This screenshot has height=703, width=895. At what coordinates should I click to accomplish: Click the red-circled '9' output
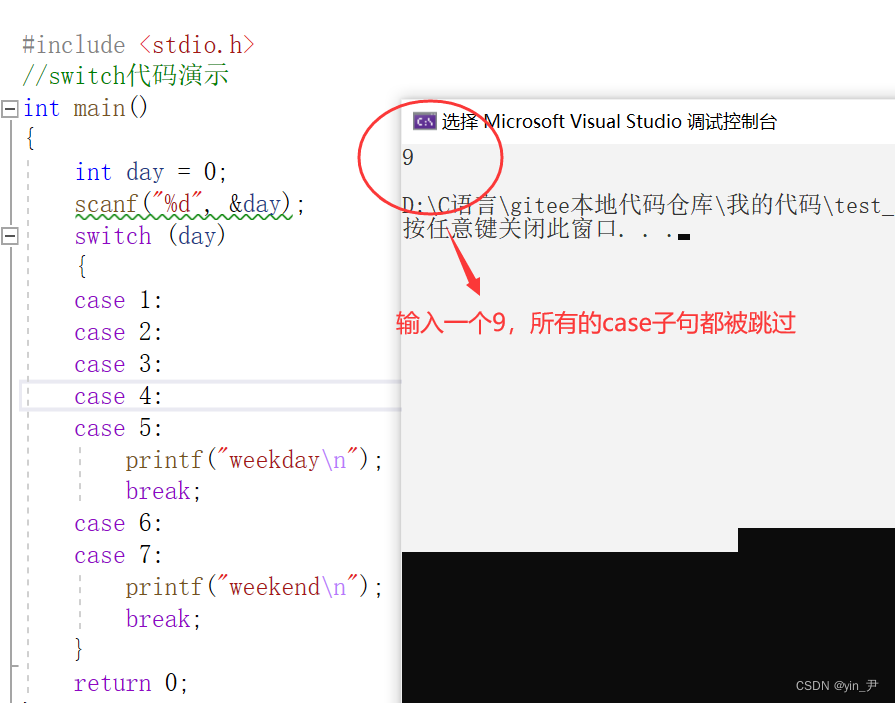pyautogui.click(x=409, y=157)
